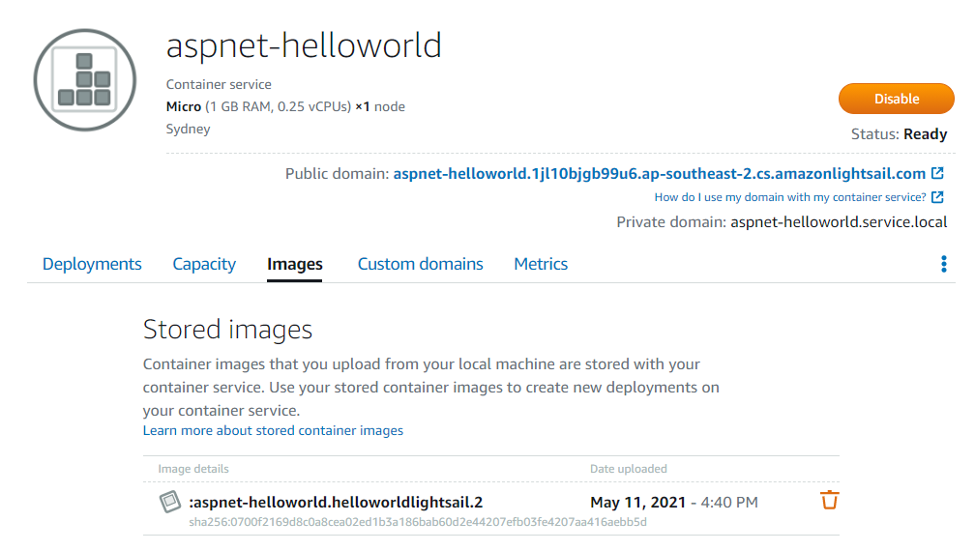Click the aspnet-helloworld service title
977x552 pixels.
click(x=303, y=45)
